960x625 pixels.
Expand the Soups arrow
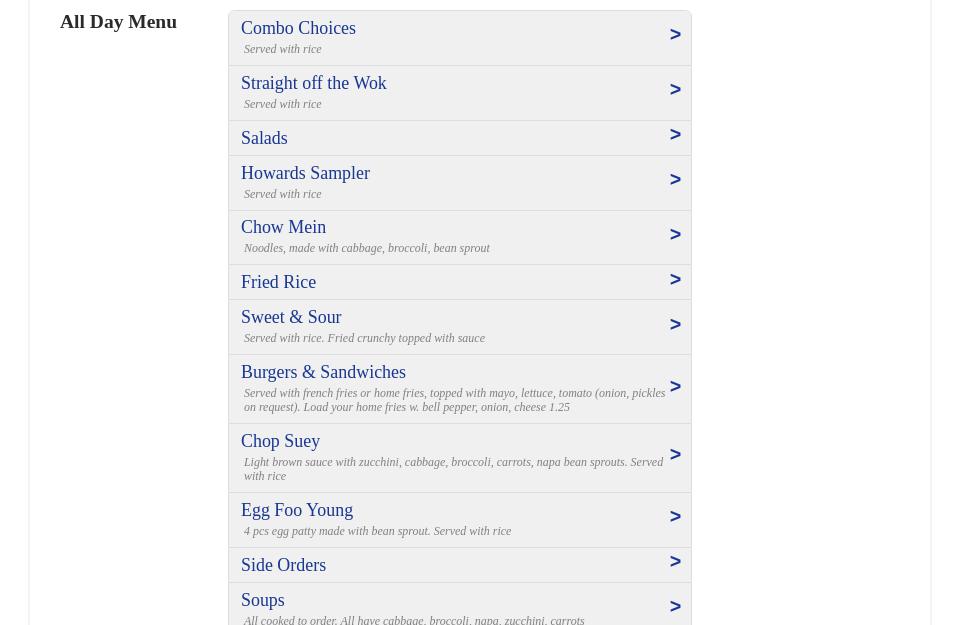[x=675, y=607]
